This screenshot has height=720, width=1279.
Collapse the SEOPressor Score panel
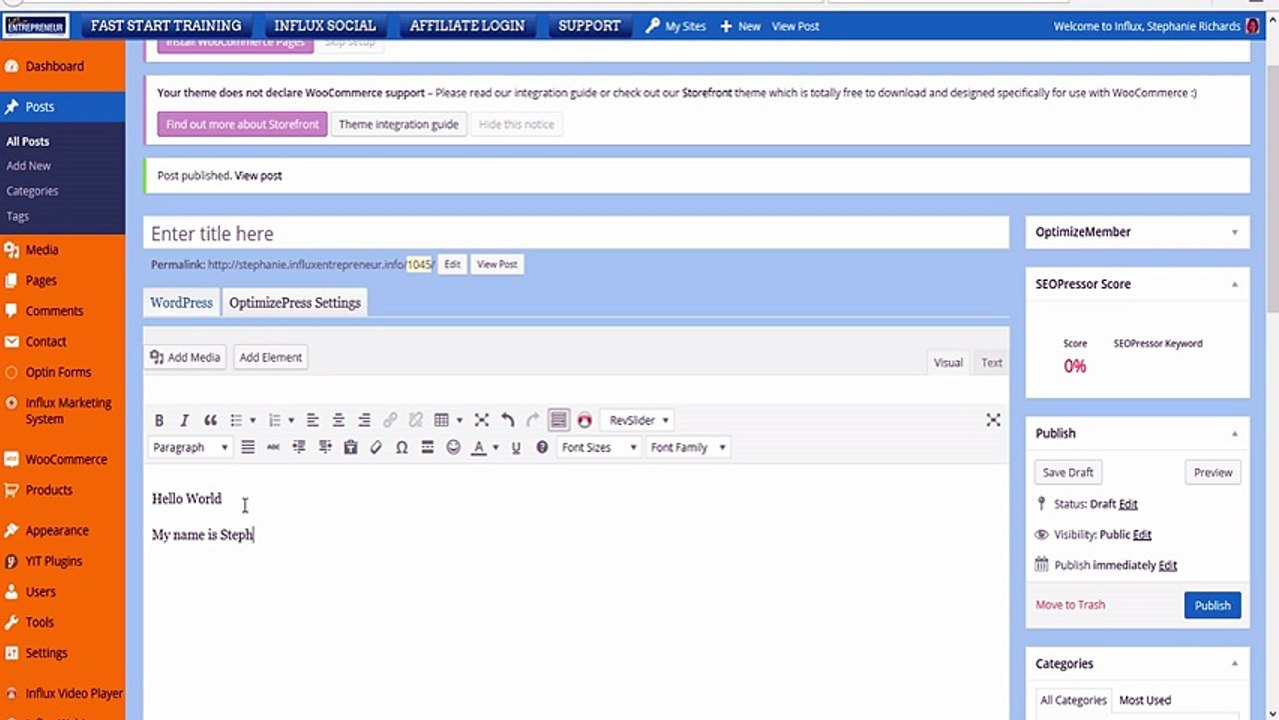[x=1234, y=284]
